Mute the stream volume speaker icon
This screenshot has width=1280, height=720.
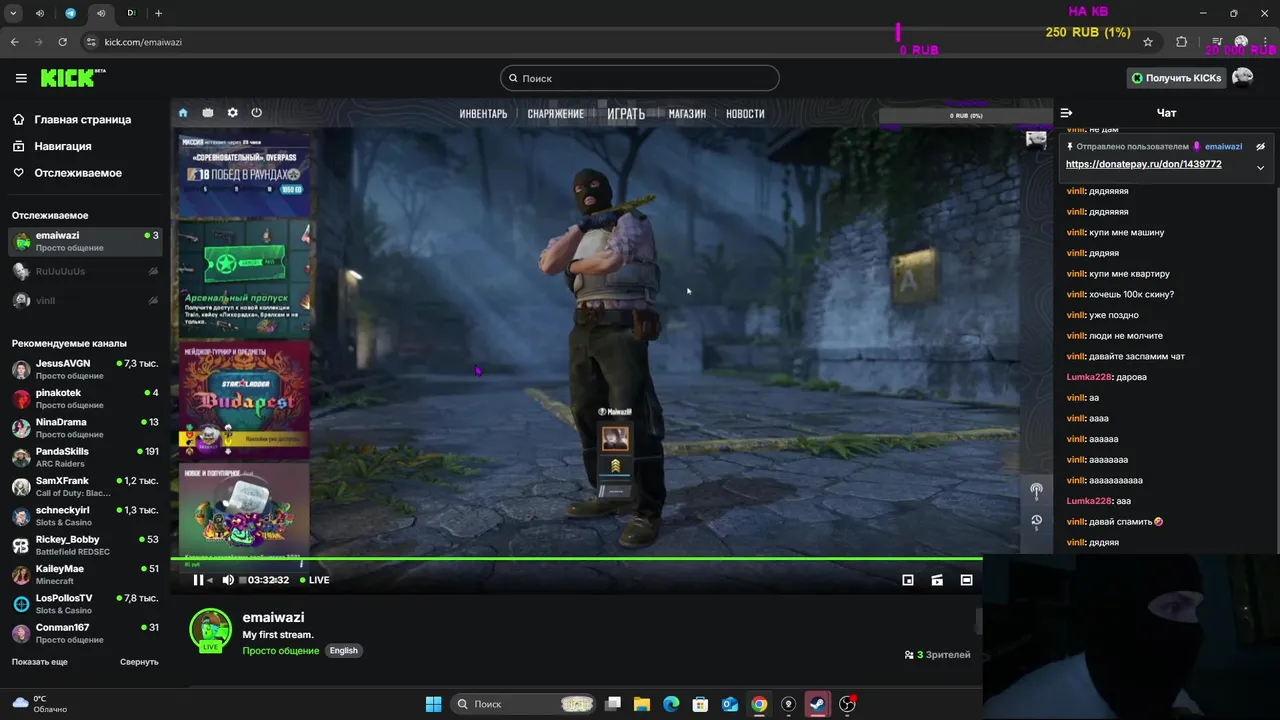(228, 580)
